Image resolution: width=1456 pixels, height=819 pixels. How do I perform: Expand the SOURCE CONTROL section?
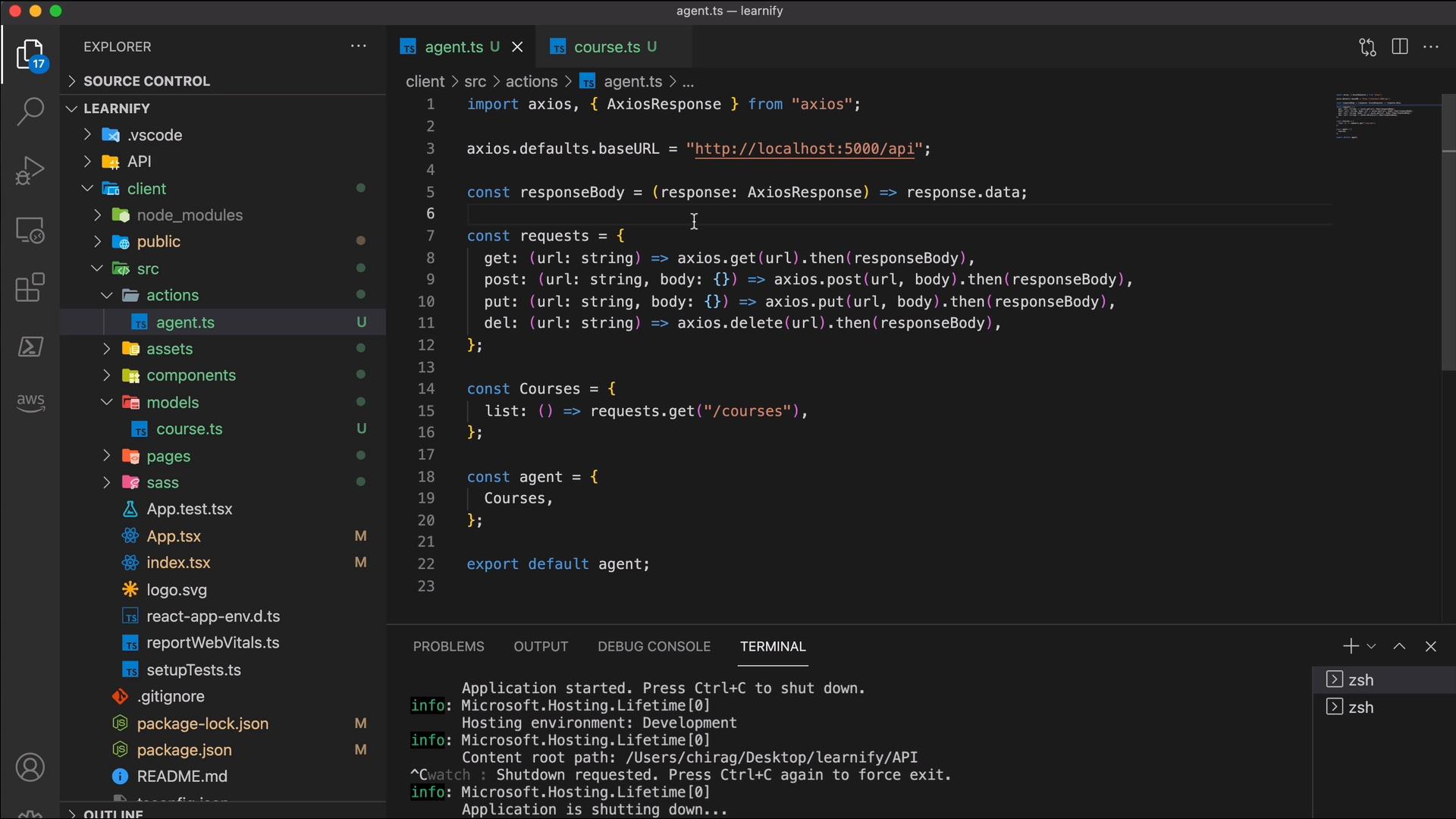(x=146, y=81)
